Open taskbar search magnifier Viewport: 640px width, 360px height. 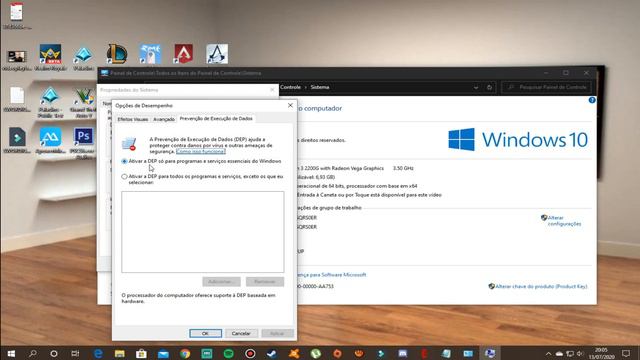[x=33, y=353]
